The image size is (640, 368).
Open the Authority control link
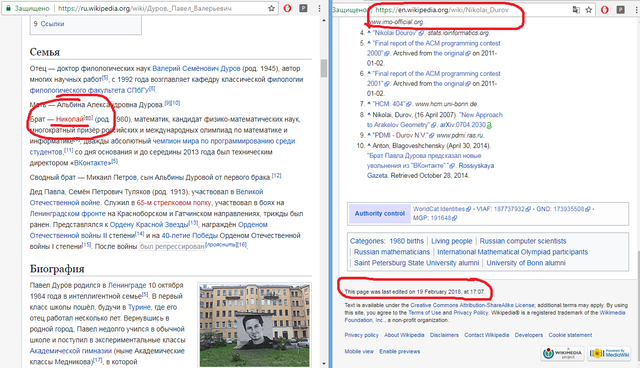pyautogui.click(x=380, y=213)
